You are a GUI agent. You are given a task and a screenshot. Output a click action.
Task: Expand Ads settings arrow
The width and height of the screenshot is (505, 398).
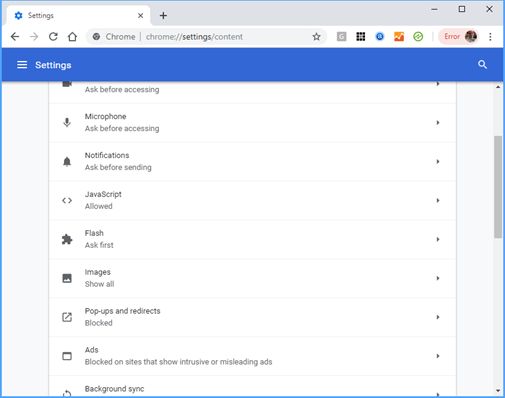coord(438,356)
